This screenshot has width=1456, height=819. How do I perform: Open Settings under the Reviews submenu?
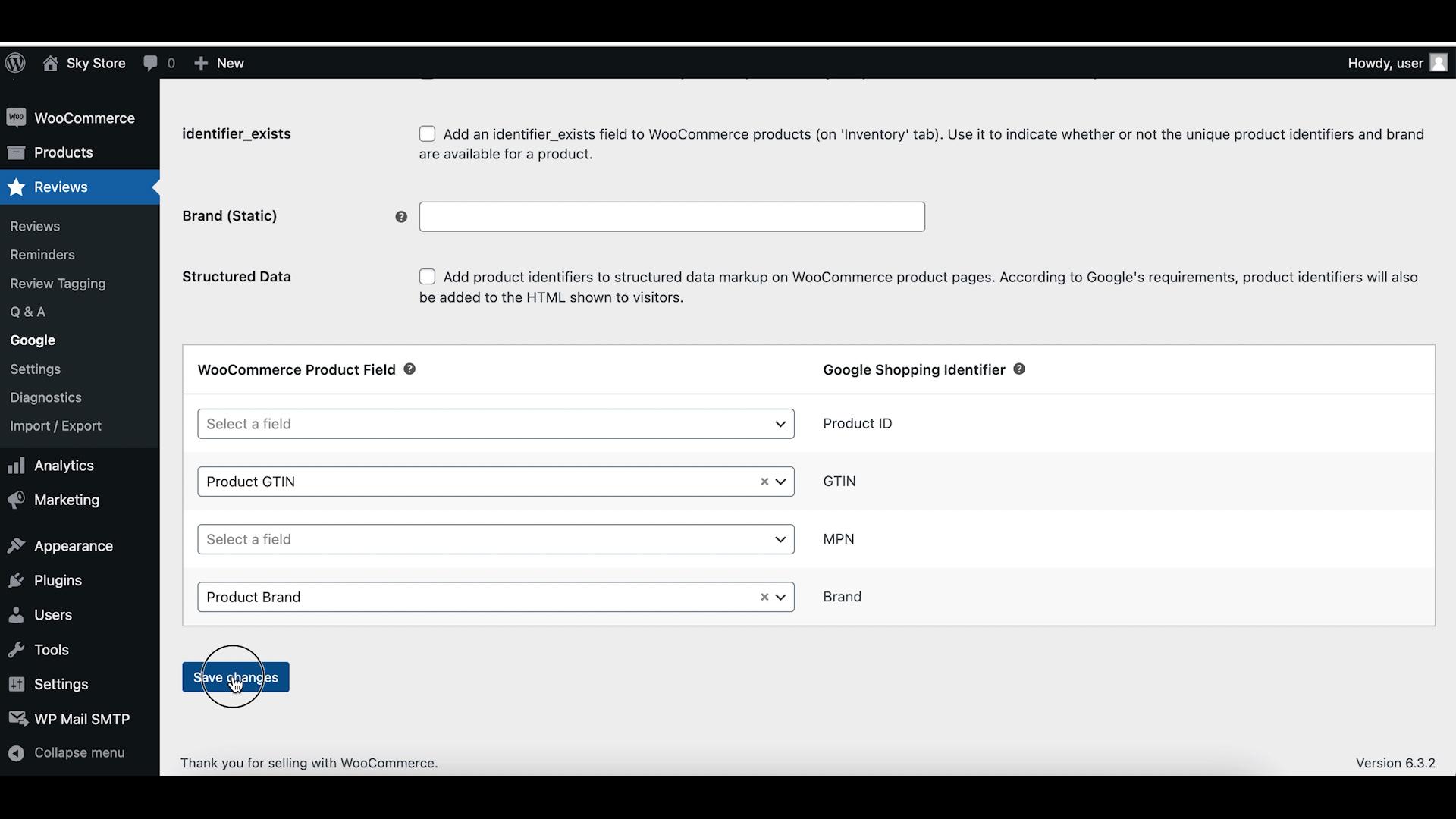tap(36, 369)
